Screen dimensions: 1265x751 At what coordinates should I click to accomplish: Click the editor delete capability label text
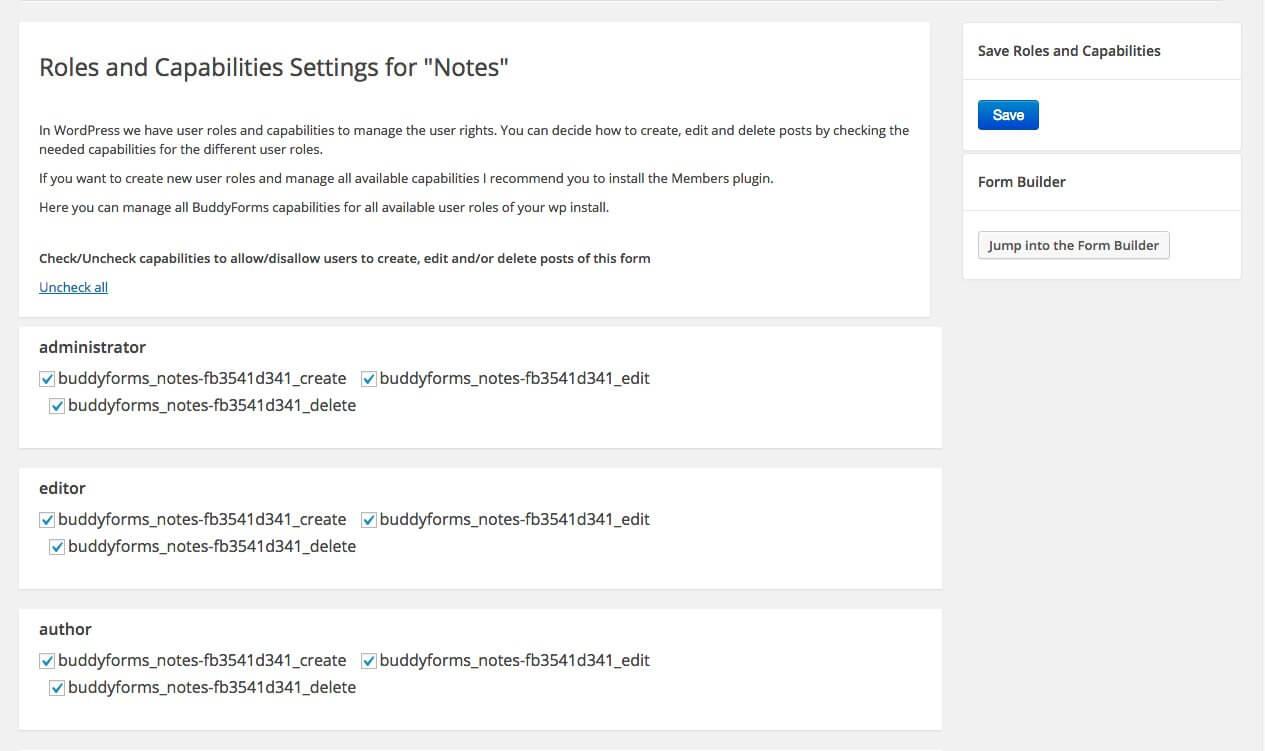(x=211, y=547)
